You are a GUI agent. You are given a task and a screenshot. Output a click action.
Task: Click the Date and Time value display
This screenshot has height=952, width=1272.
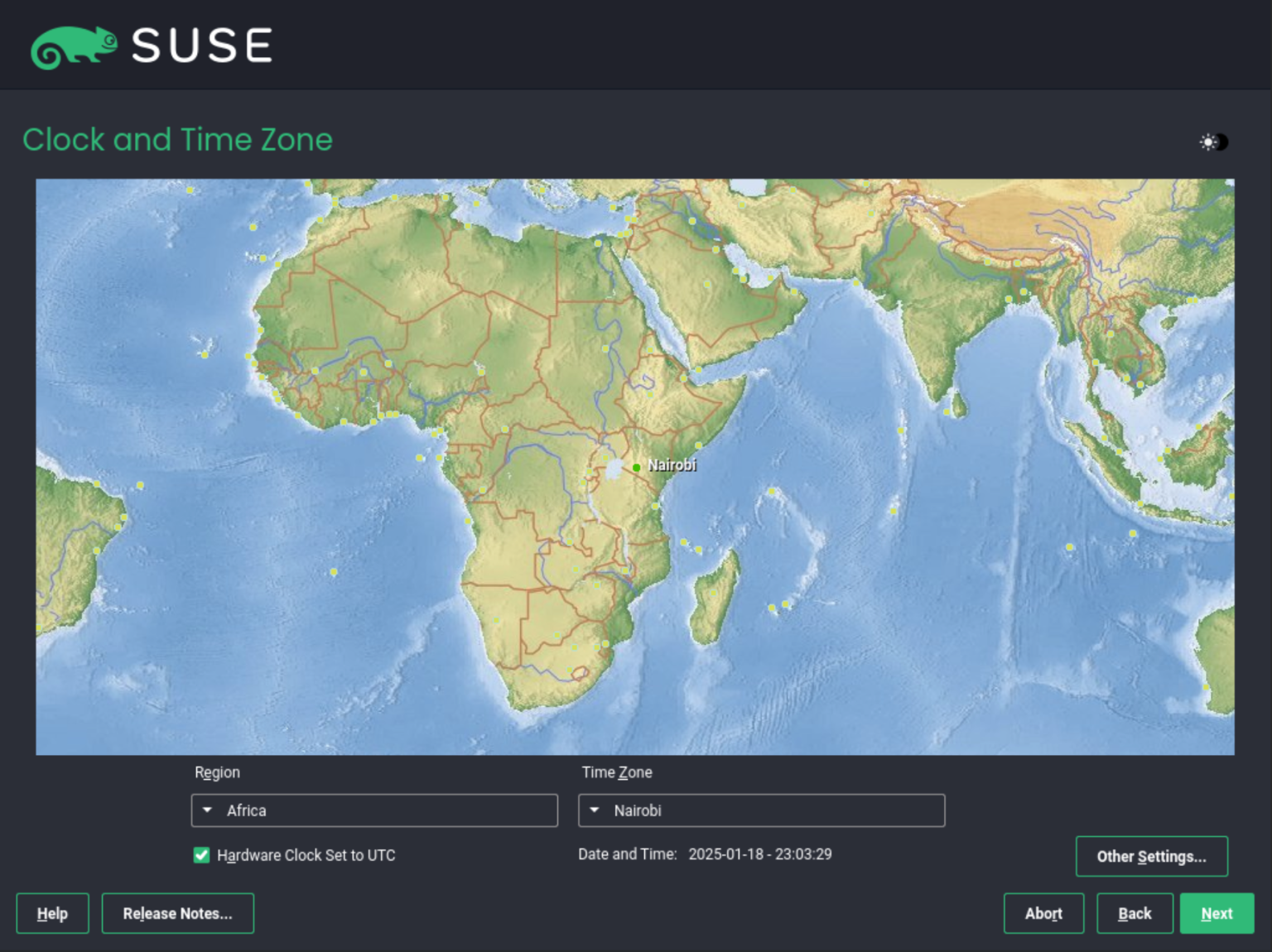(760, 854)
